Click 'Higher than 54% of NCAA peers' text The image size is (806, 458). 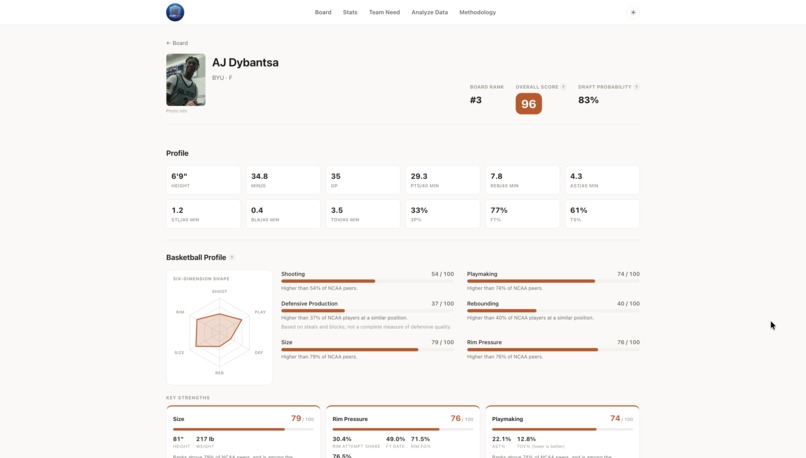(319, 288)
